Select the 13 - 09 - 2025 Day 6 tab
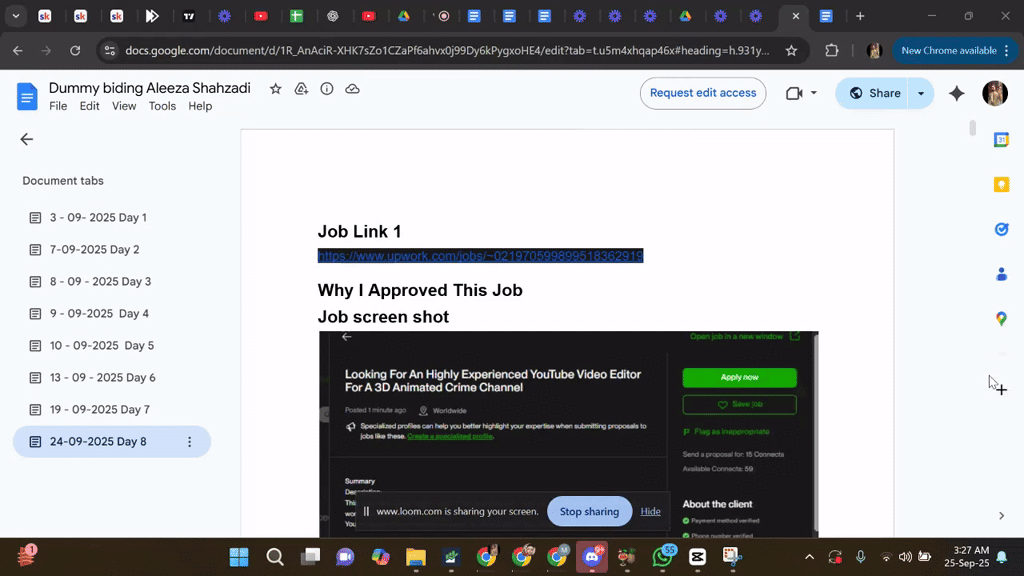This screenshot has height=576, width=1024. click(x=112, y=377)
